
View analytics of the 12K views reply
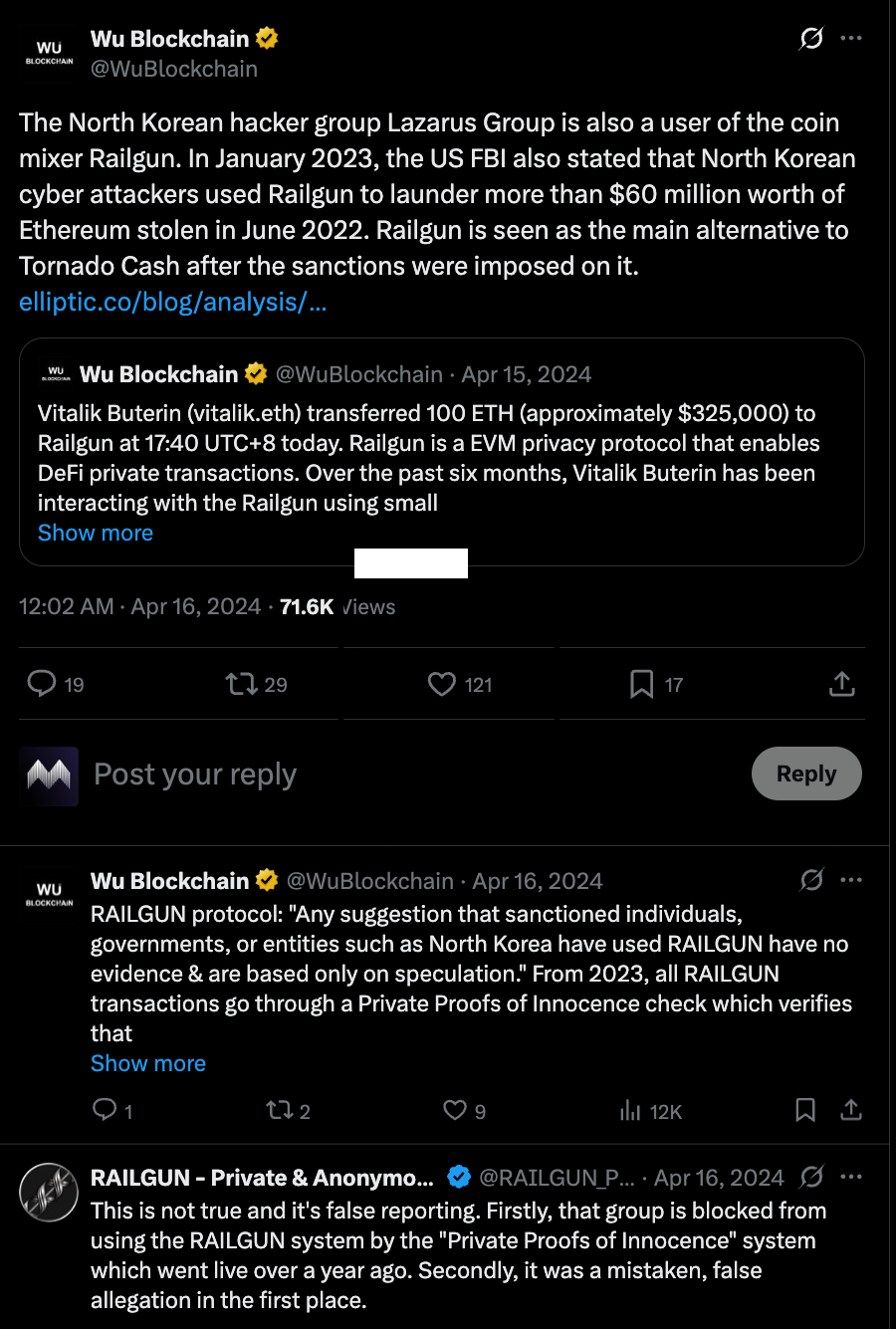coord(630,1110)
